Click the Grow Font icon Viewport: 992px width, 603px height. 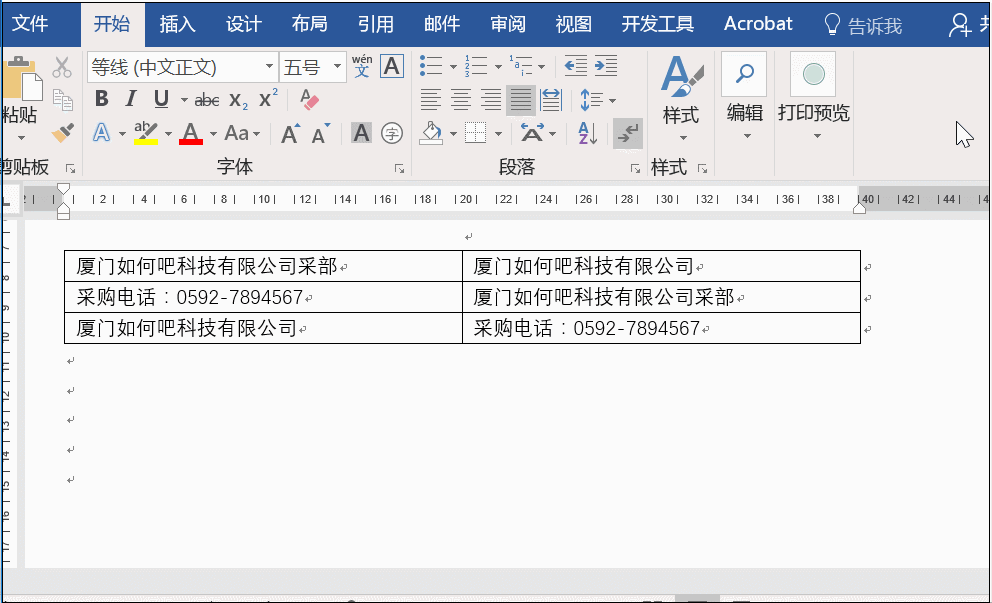click(290, 133)
